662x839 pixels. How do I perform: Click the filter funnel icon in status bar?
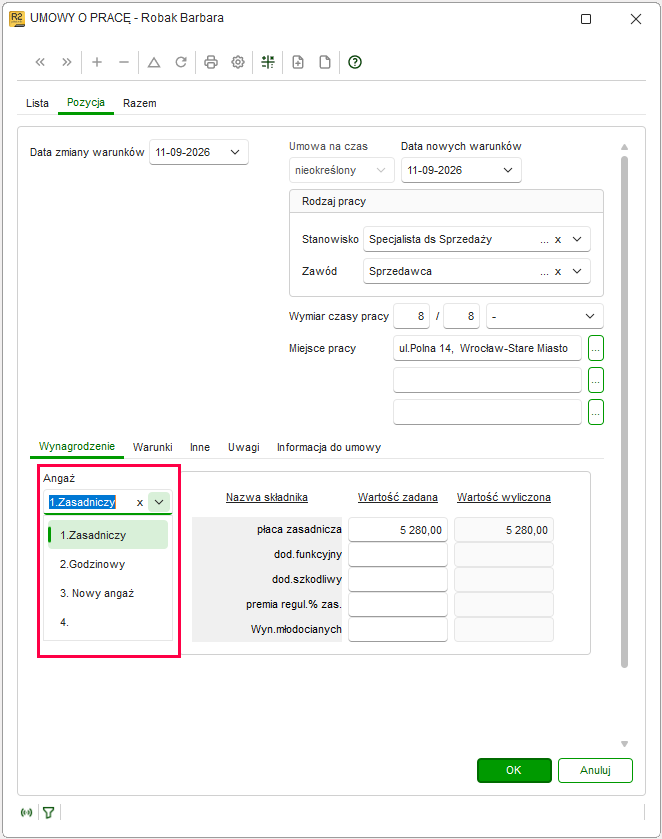(x=49, y=813)
